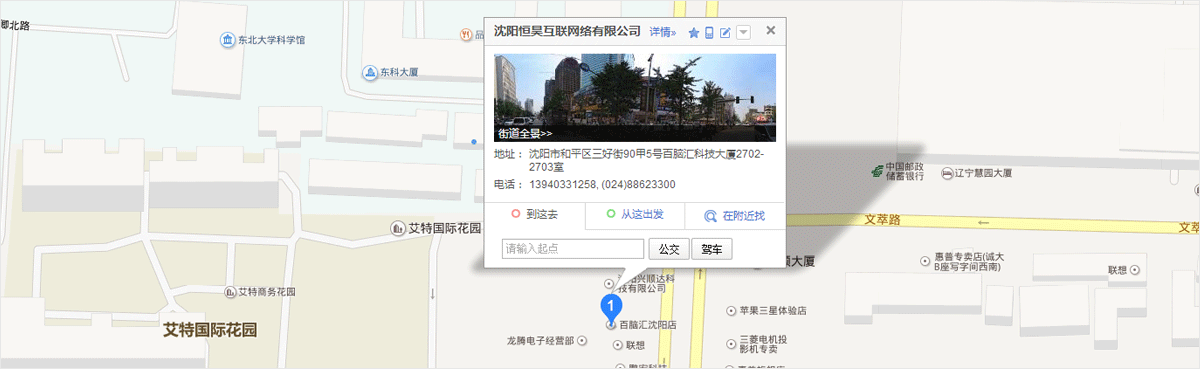Favorite this place with the star icon
This screenshot has height=370, width=1200.
point(694,33)
